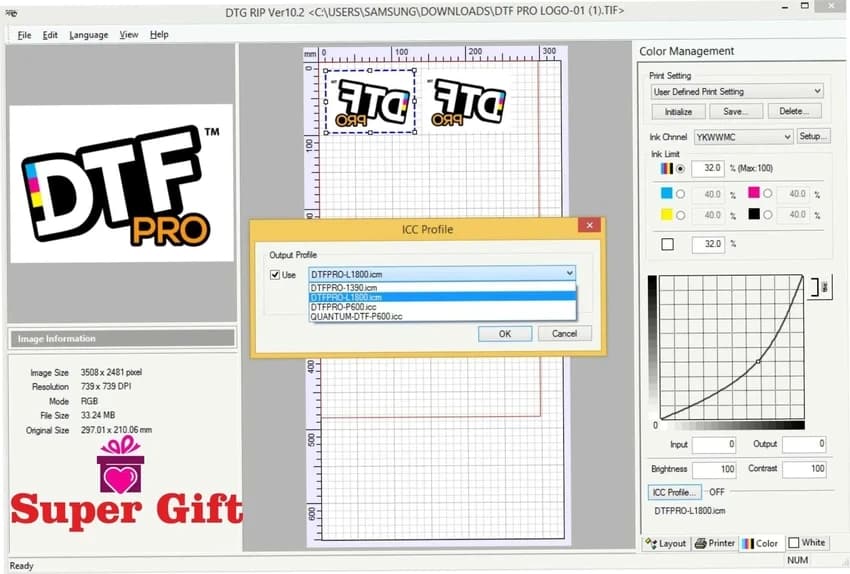The image size is (850, 574).
Task: Click the Save print setting button
Action: (735, 112)
